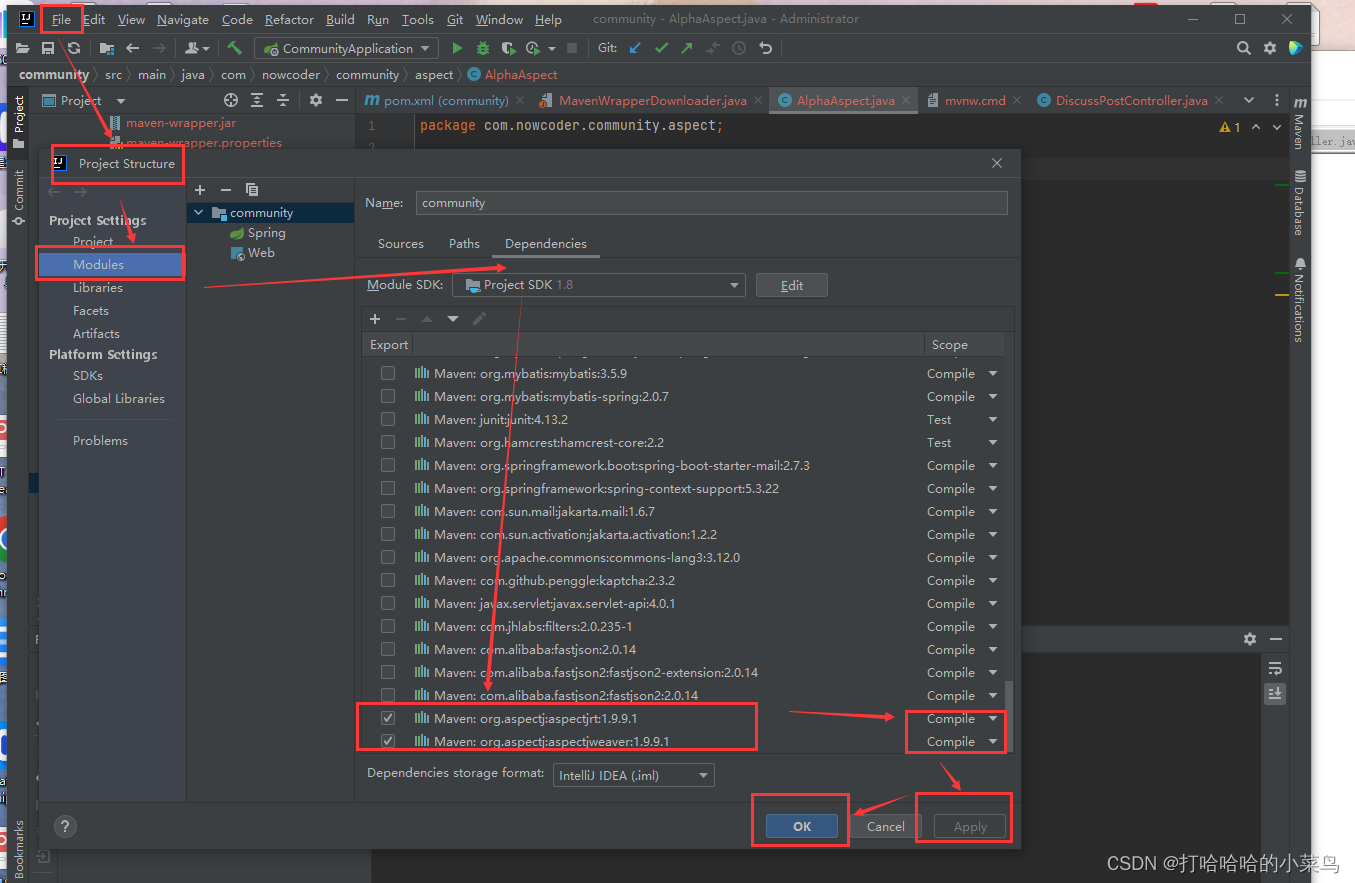Add a new module with plus icon
This screenshot has height=883, width=1355.
click(199, 189)
